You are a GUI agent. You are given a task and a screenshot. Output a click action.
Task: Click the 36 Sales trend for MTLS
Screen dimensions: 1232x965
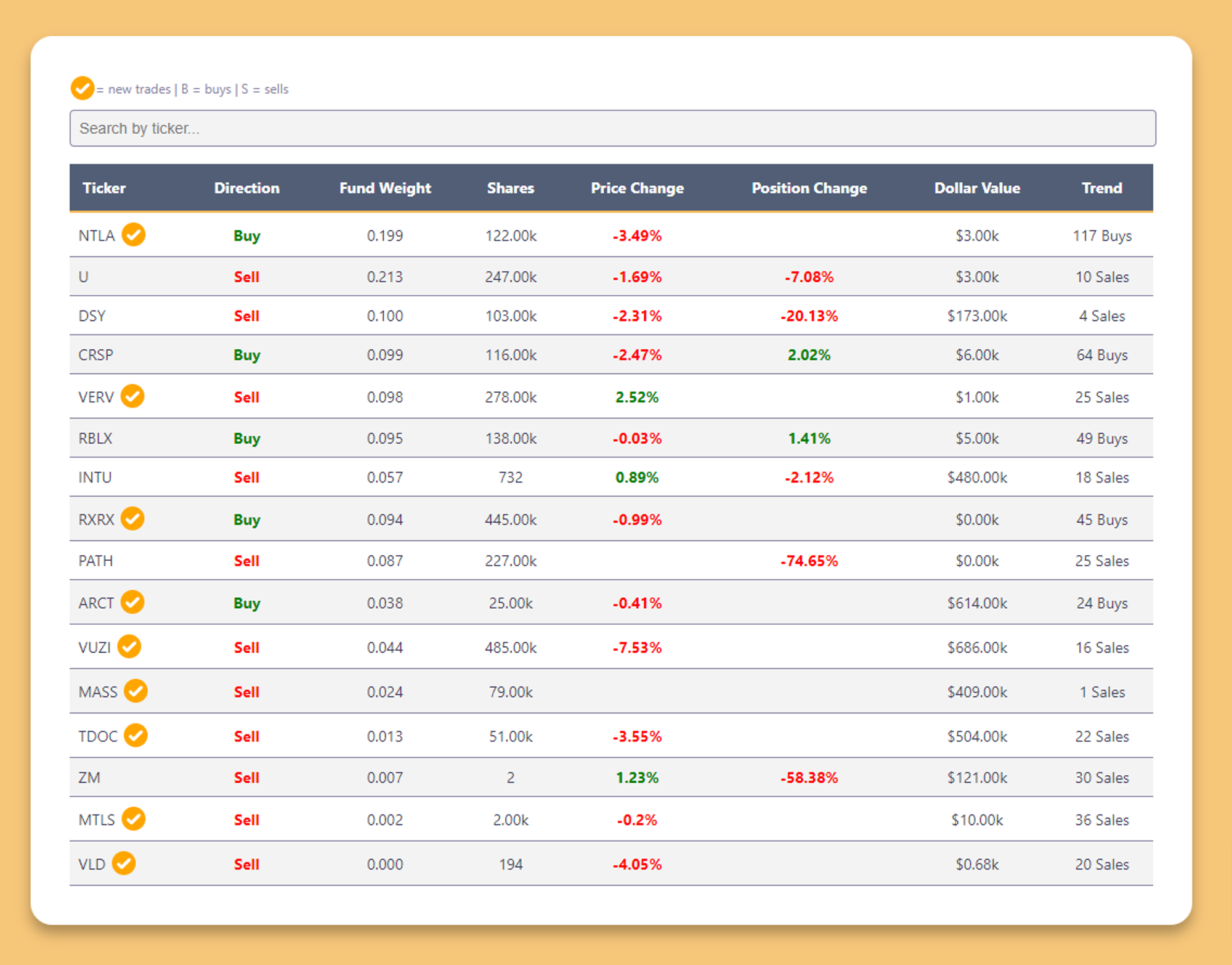pyautogui.click(x=1102, y=820)
